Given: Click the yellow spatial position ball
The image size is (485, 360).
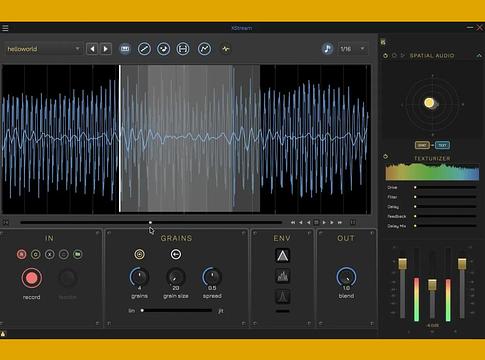Looking at the screenshot, I should coord(430,103).
